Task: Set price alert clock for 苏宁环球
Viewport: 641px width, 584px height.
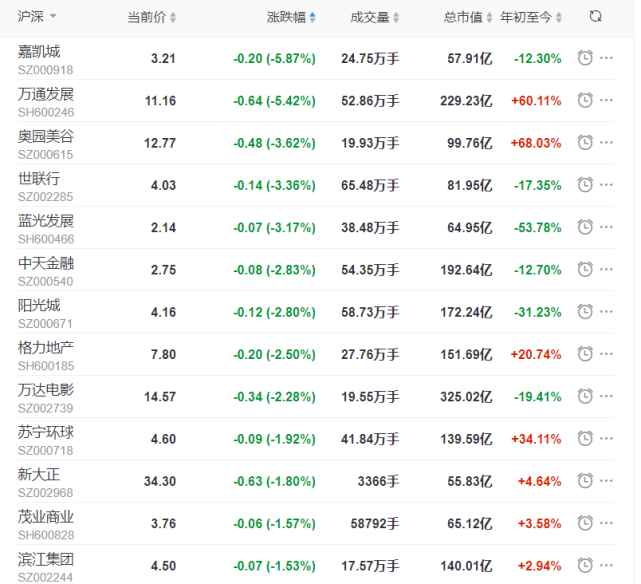Action: pos(585,439)
